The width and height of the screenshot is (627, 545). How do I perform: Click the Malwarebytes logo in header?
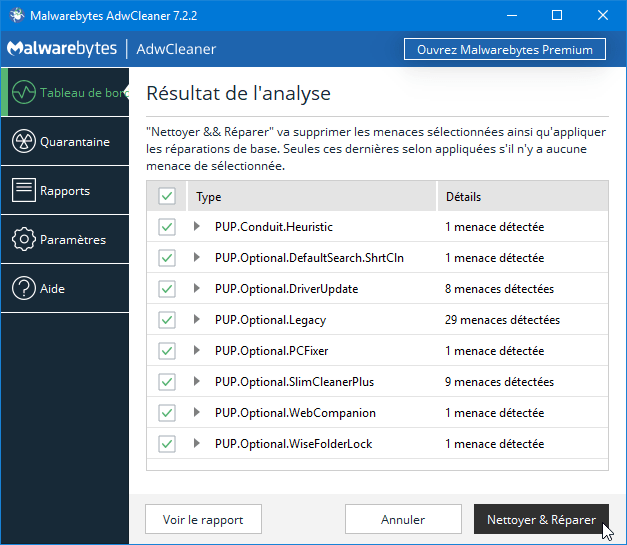coord(62,49)
